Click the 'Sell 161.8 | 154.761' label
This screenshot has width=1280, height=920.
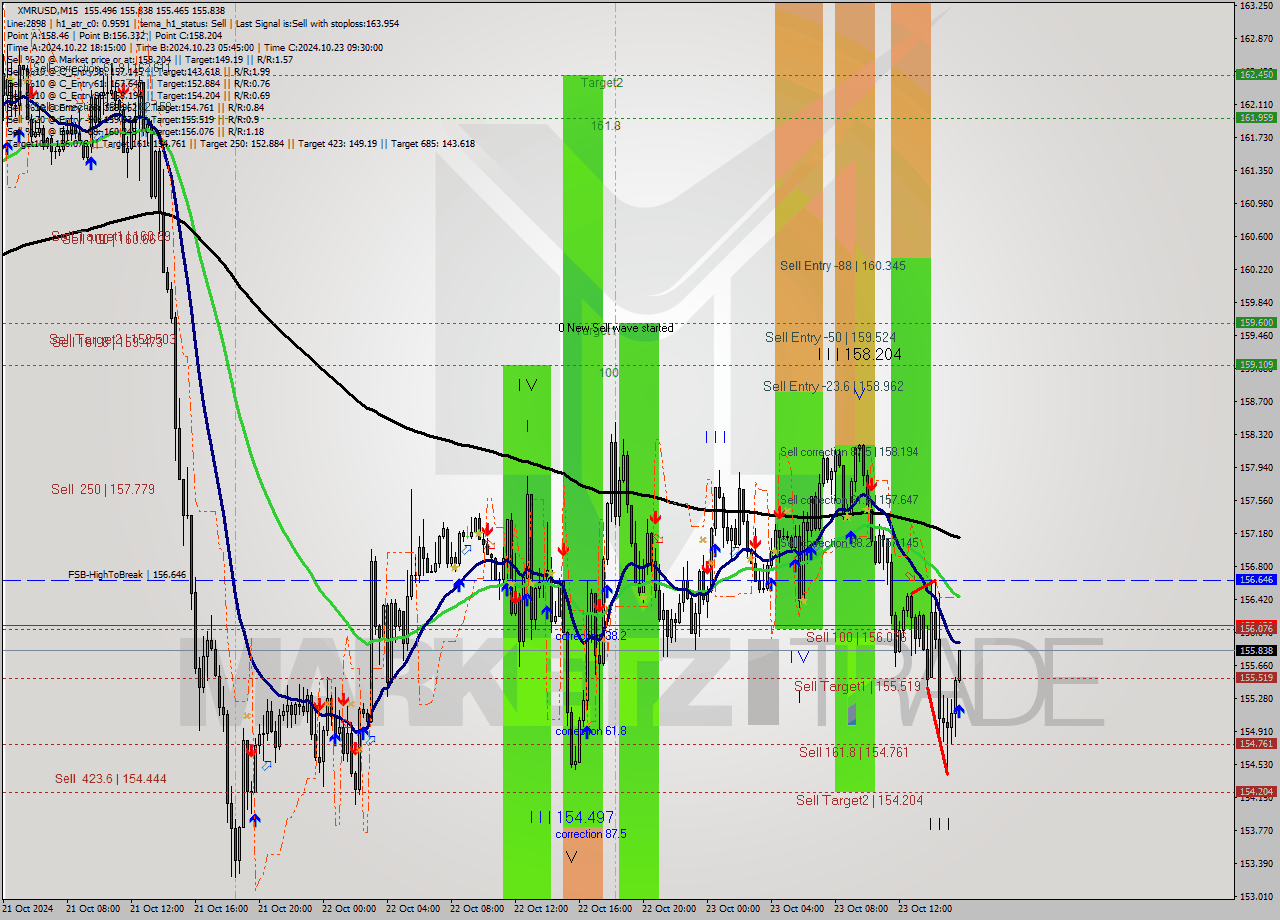tap(853, 752)
